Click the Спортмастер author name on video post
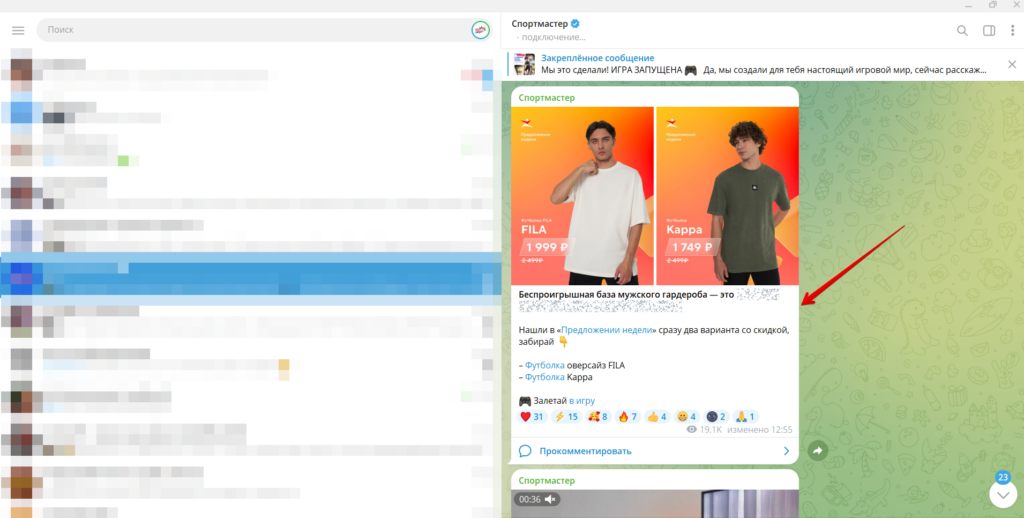The width and height of the screenshot is (1024, 518). pyautogui.click(x=547, y=481)
